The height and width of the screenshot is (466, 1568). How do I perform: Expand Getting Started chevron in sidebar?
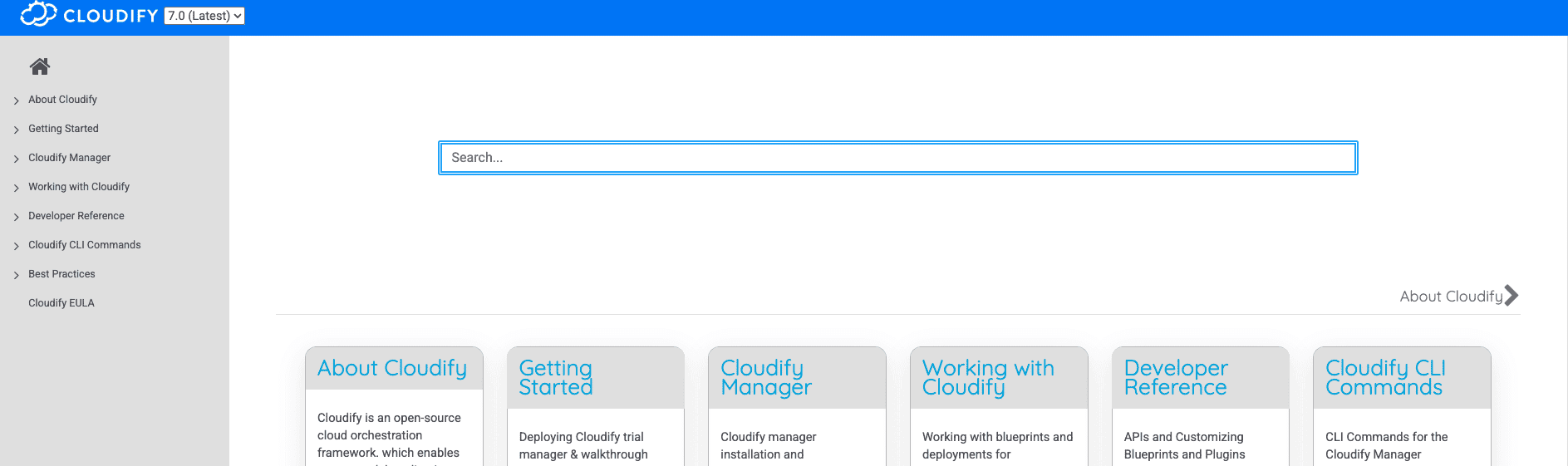click(x=17, y=130)
